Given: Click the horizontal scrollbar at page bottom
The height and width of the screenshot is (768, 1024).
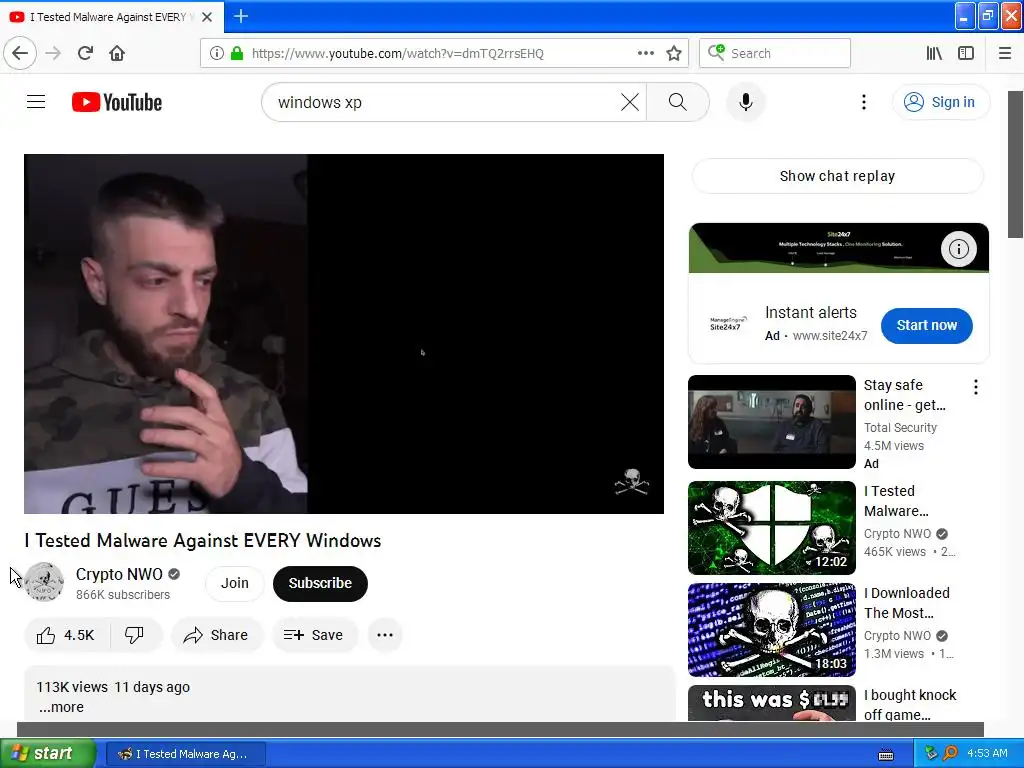Looking at the screenshot, I should pyautogui.click(x=500, y=729).
